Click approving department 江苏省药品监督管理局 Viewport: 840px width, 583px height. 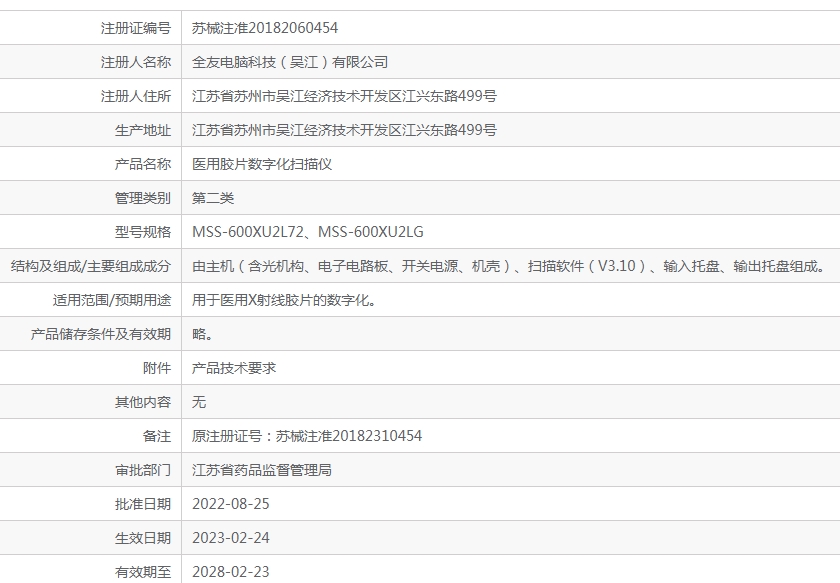pyautogui.click(x=262, y=470)
